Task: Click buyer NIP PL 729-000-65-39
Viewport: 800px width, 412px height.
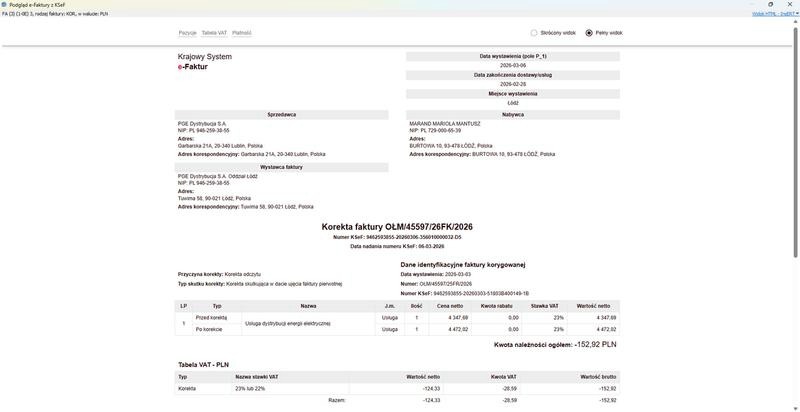Action: coord(435,131)
